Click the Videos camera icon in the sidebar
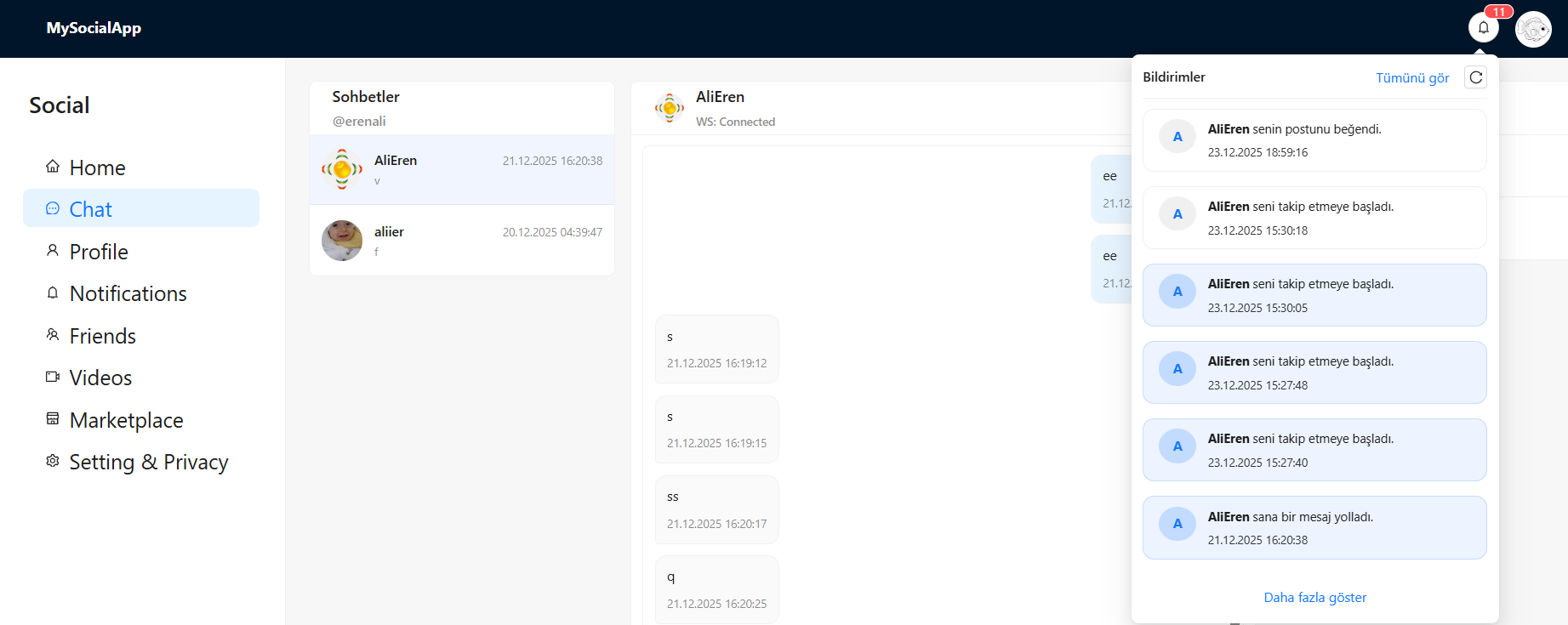Viewport: 1568px width, 625px height. click(x=53, y=377)
